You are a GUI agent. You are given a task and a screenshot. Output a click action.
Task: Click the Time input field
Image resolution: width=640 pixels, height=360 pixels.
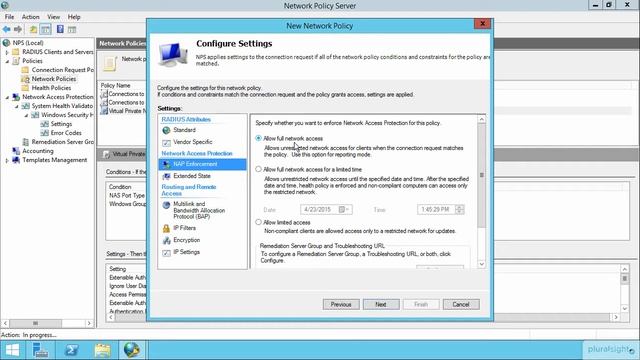(436, 209)
